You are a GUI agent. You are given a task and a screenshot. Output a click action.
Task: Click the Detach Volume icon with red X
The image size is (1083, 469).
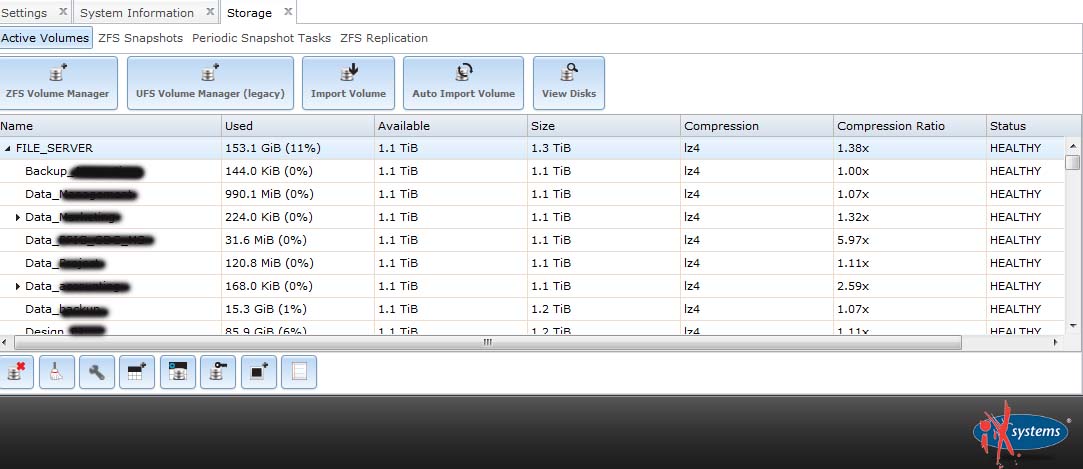(15, 372)
